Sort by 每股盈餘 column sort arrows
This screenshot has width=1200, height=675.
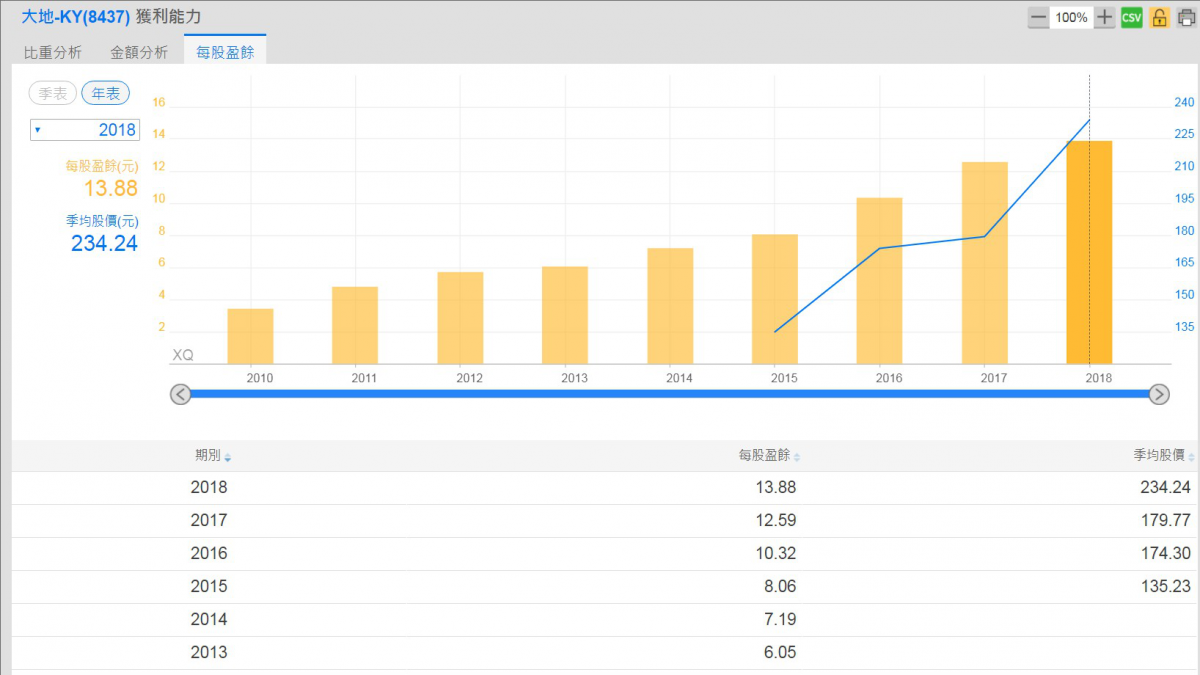click(796, 457)
